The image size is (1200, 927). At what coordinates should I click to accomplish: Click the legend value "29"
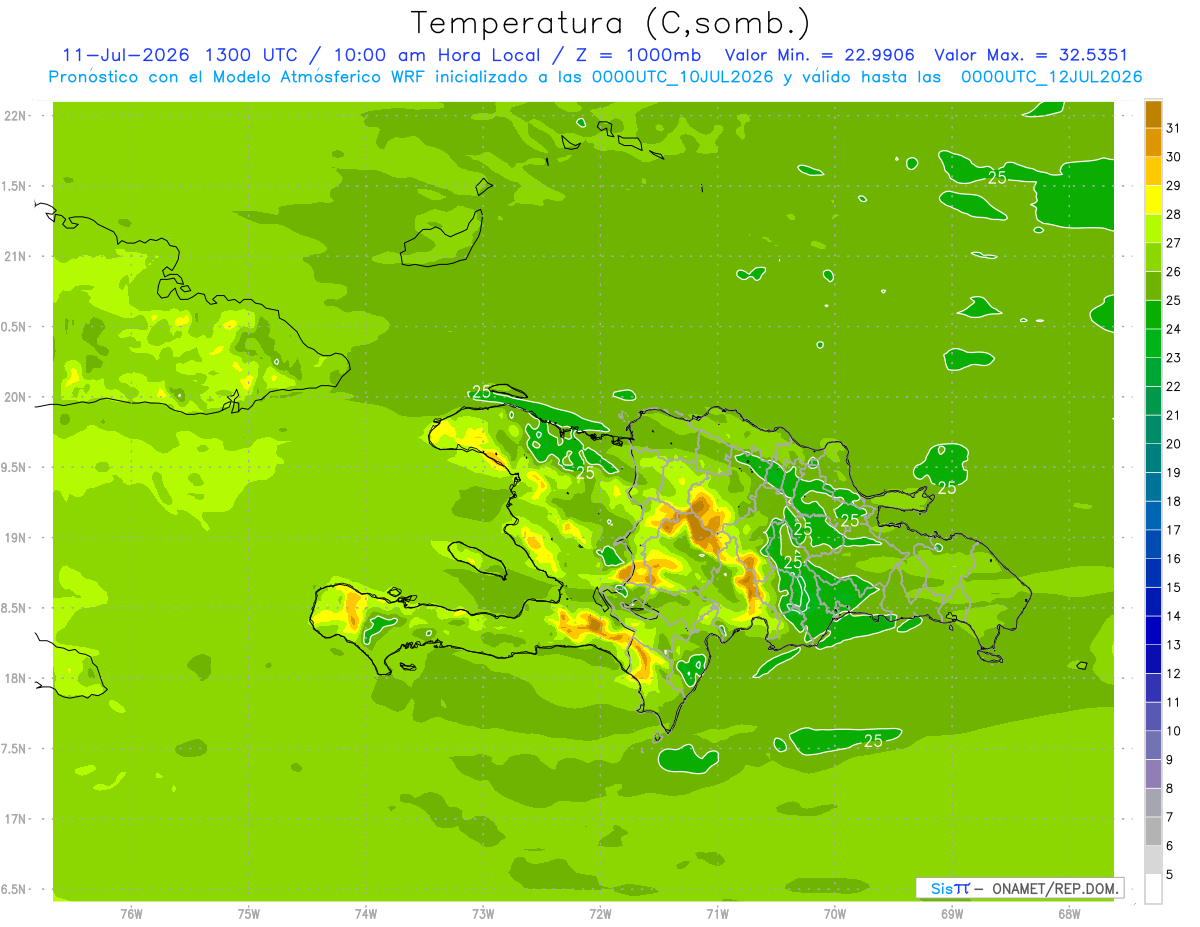1173,186
